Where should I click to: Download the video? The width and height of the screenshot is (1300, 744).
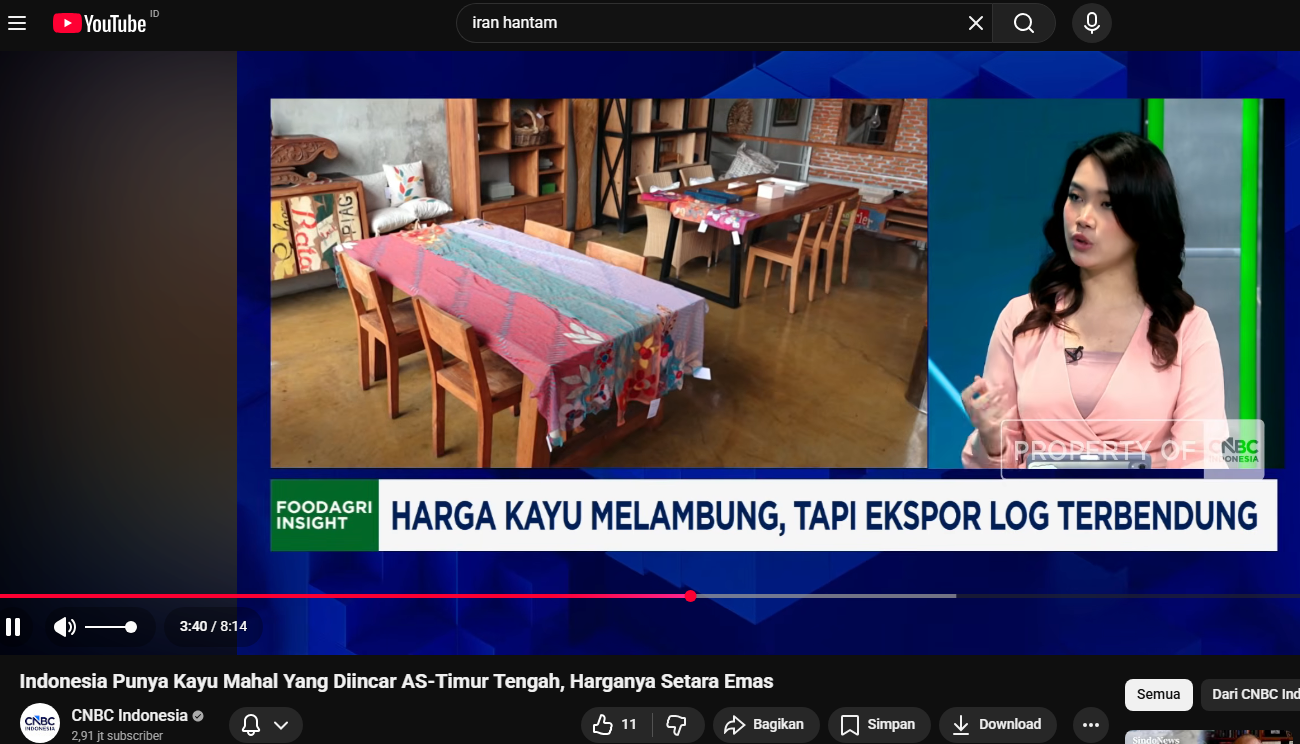pos(997,725)
